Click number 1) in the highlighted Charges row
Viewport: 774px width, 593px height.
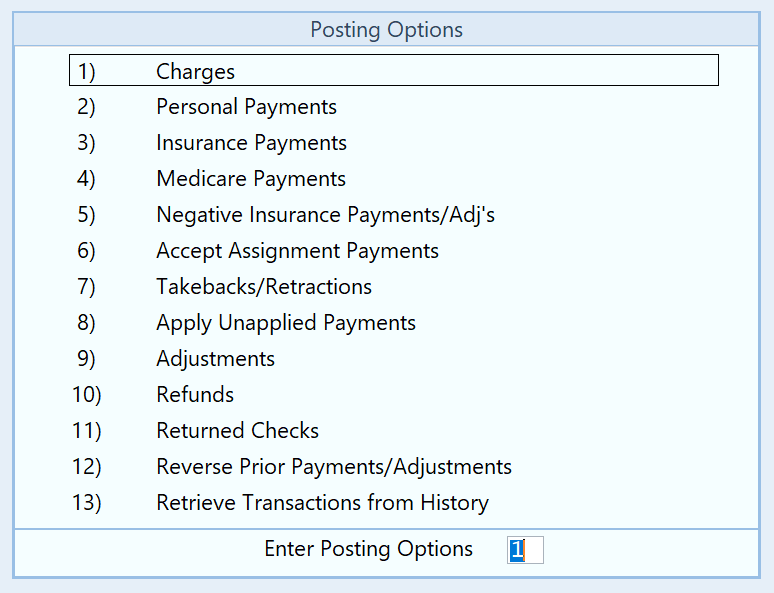(x=87, y=71)
